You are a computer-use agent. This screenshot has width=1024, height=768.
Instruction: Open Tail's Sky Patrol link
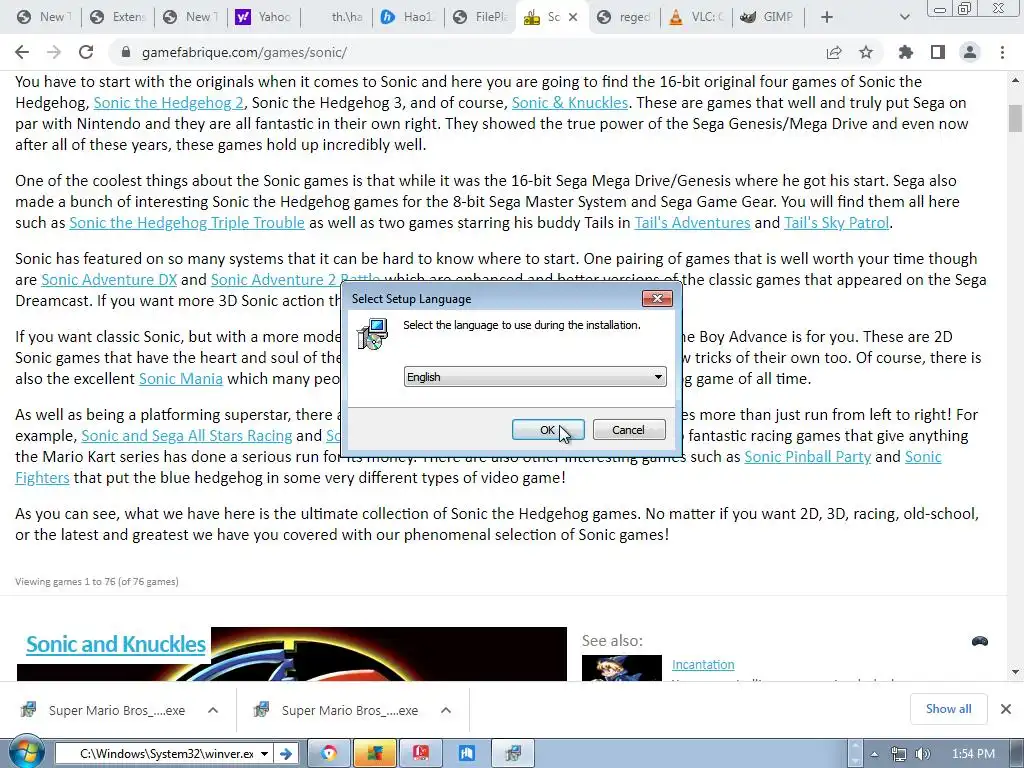(x=836, y=223)
